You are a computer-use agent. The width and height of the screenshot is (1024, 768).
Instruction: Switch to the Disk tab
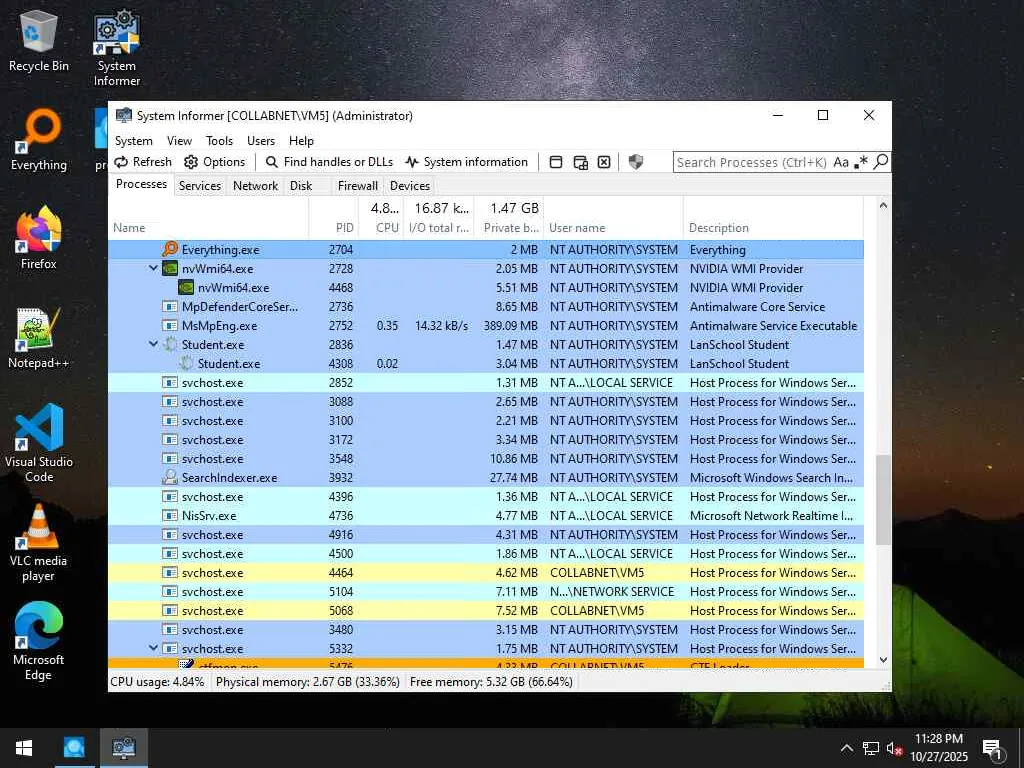pyautogui.click(x=301, y=186)
